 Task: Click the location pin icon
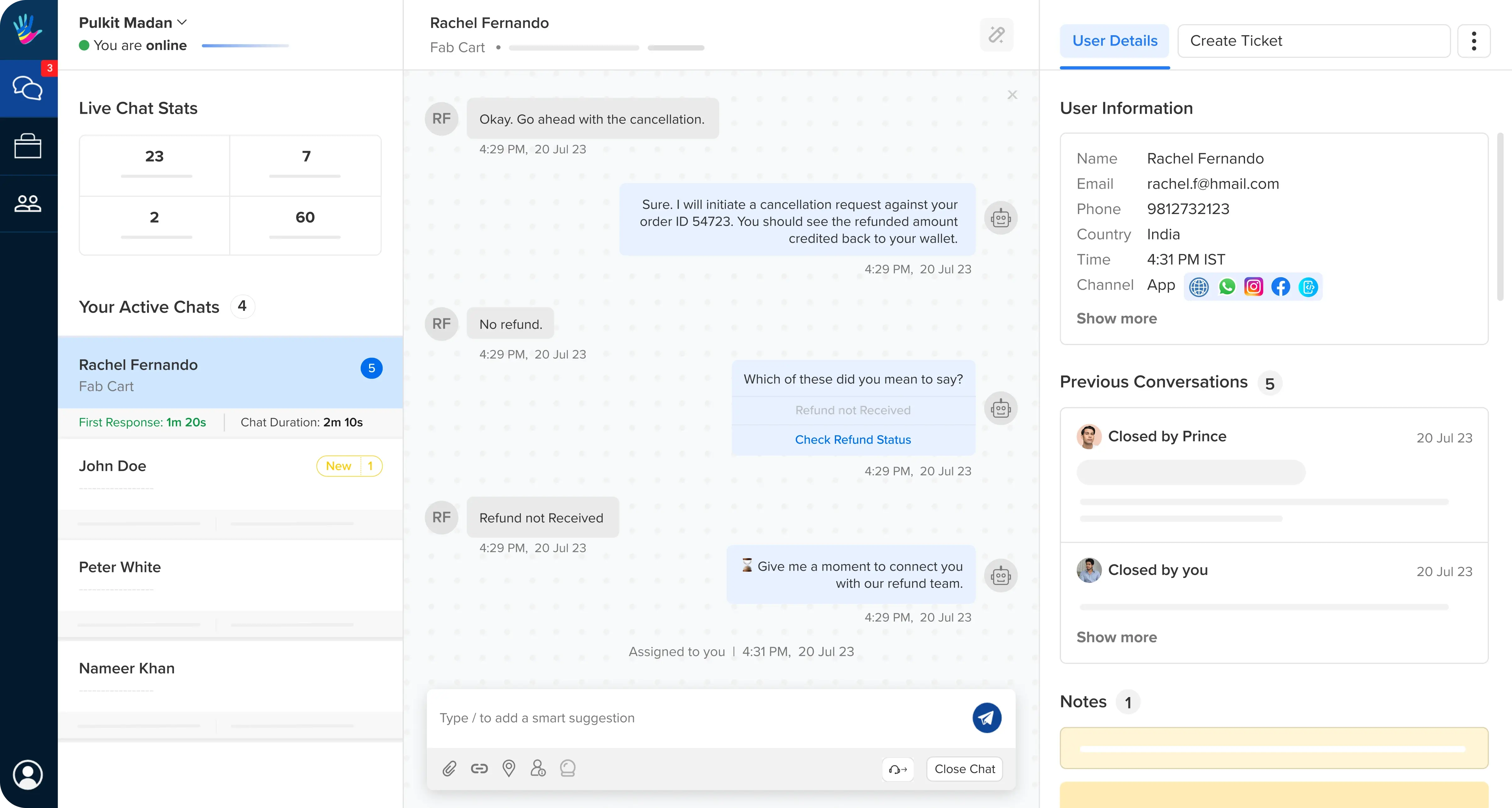point(509,768)
